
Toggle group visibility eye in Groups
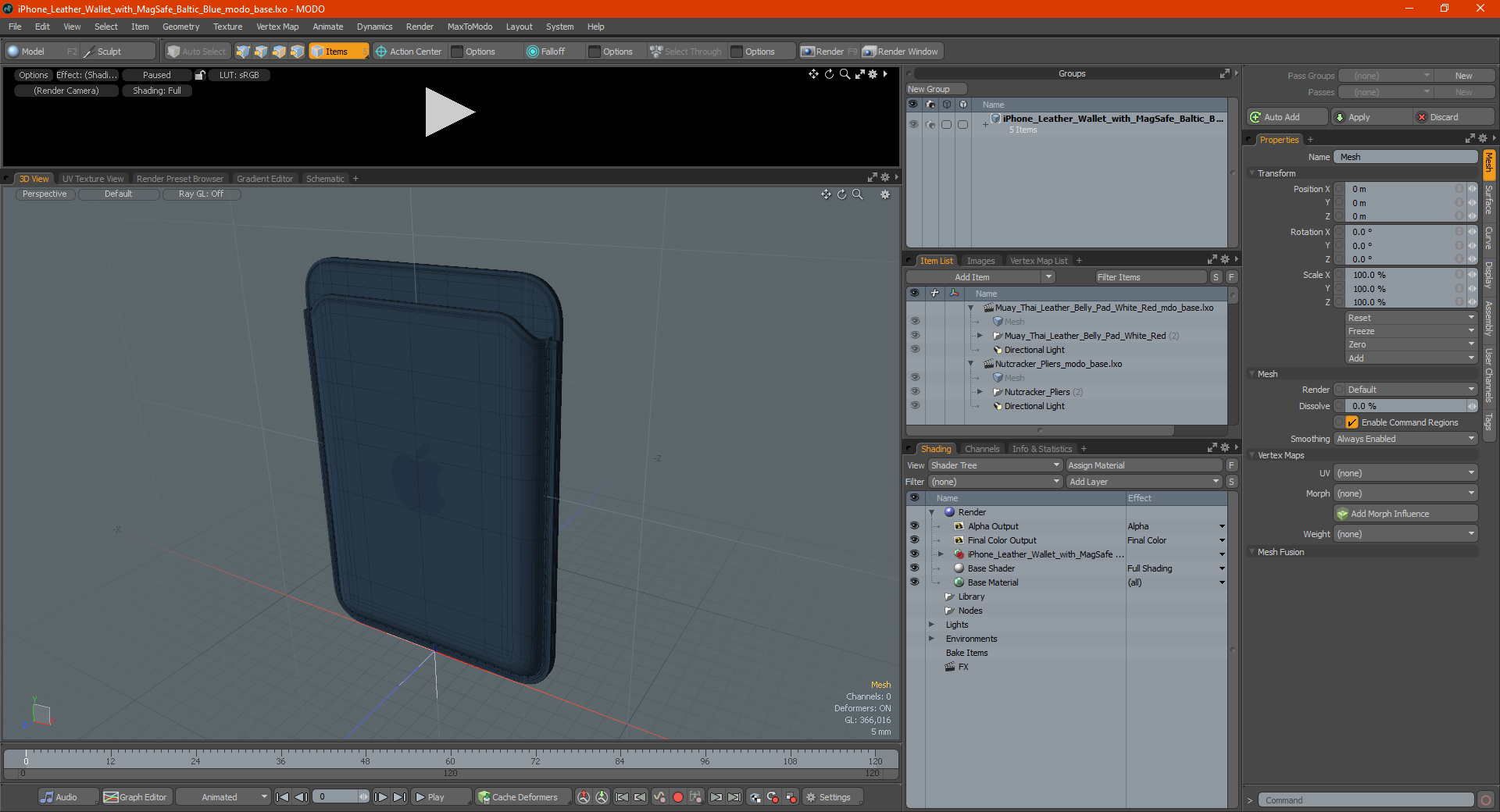[x=912, y=124]
